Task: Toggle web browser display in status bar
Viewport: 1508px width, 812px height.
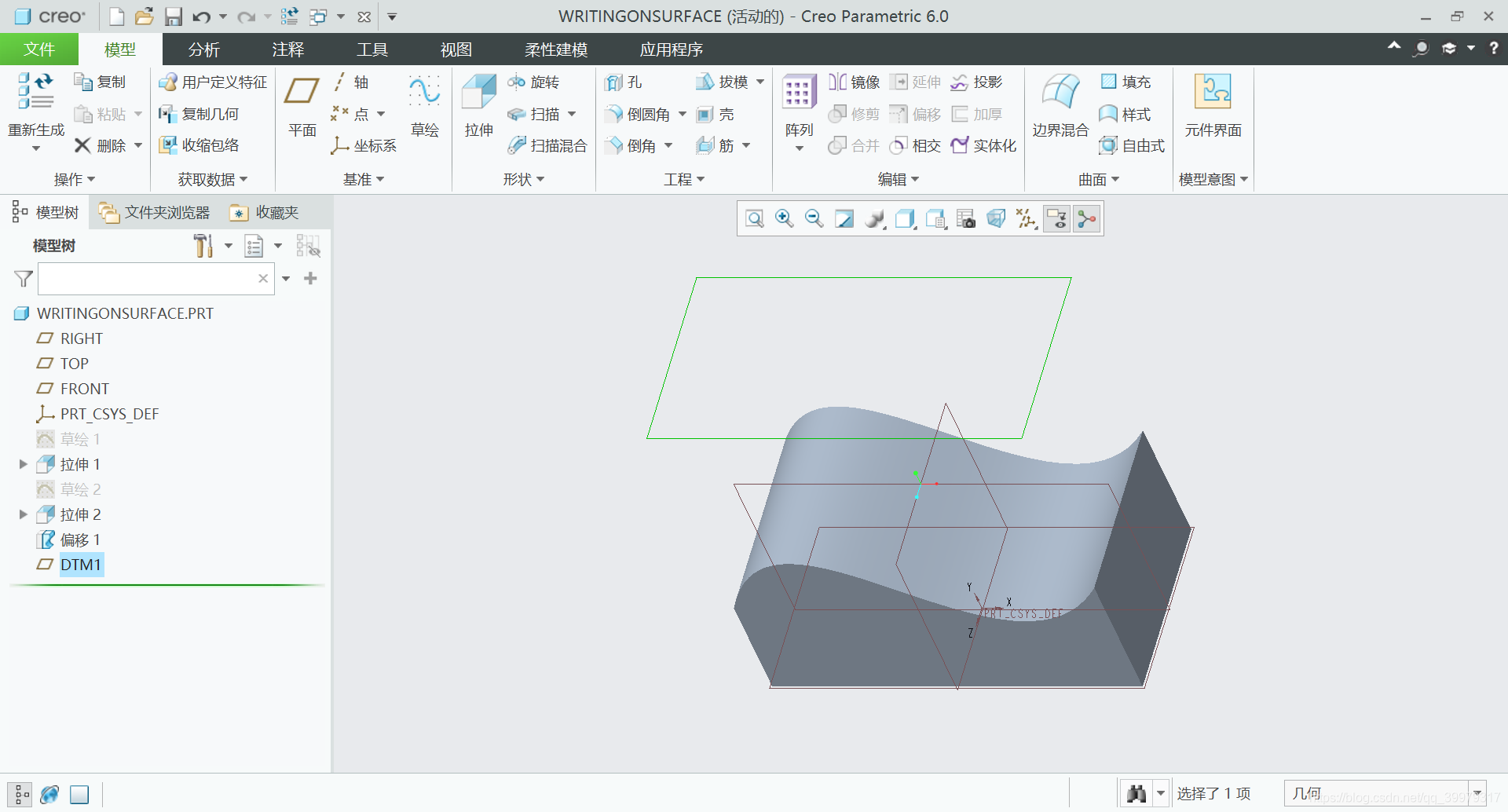Action: (49, 795)
